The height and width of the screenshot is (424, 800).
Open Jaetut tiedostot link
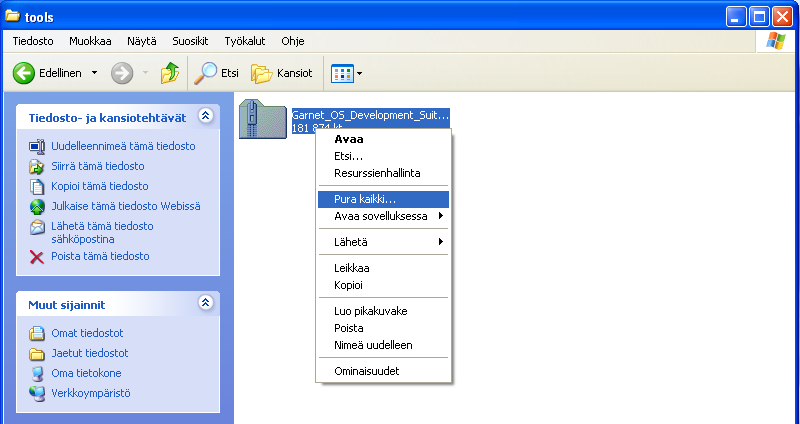pos(90,354)
